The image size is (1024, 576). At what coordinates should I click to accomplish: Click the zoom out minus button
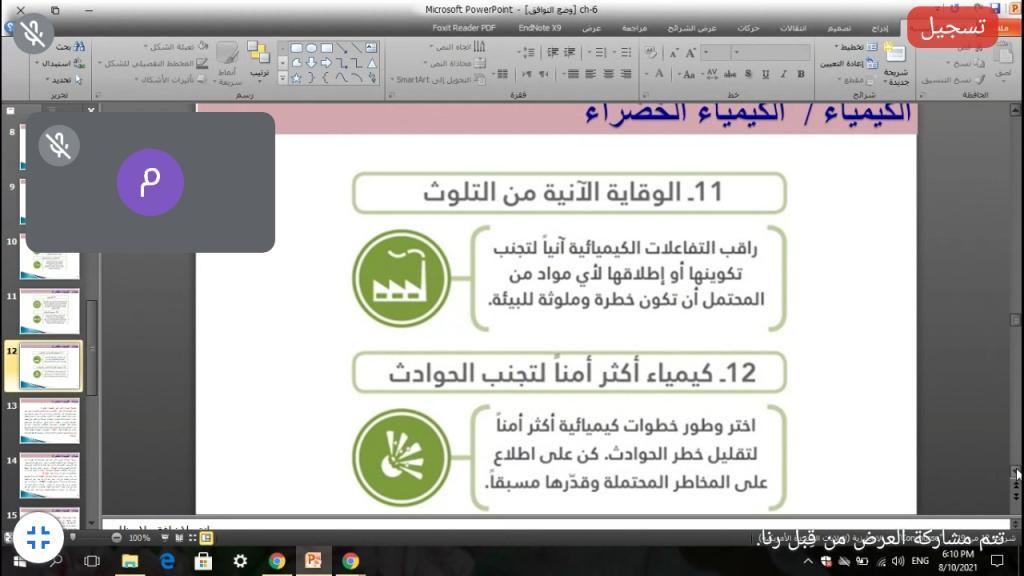tap(117, 537)
